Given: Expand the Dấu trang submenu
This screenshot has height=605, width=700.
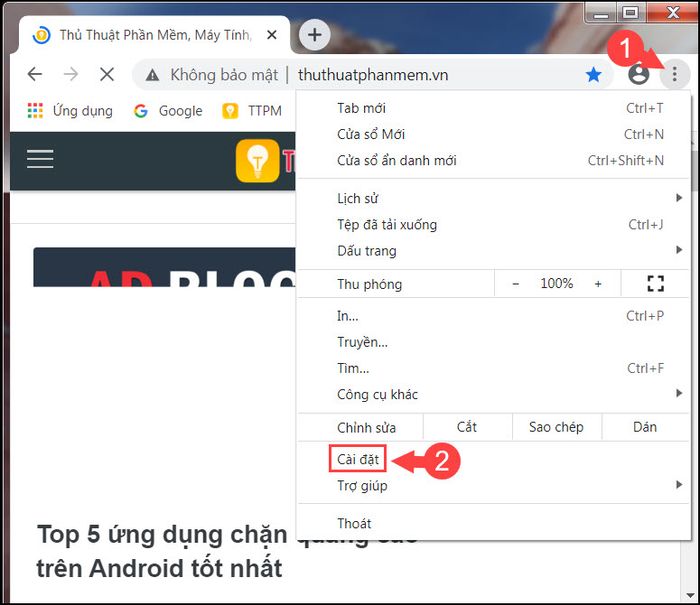Looking at the screenshot, I should pyautogui.click(x=493, y=250).
